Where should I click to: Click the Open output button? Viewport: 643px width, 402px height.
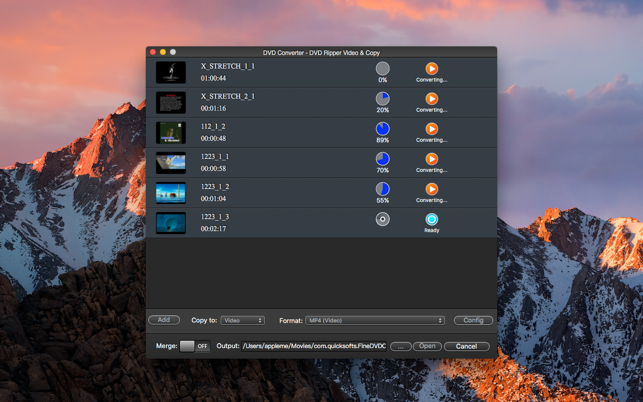[427, 346]
